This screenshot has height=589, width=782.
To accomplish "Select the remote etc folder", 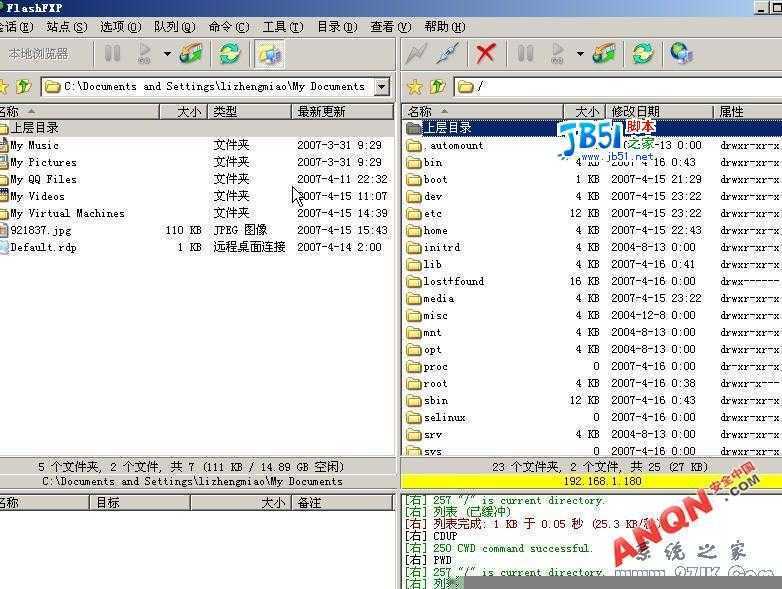I will point(432,213).
